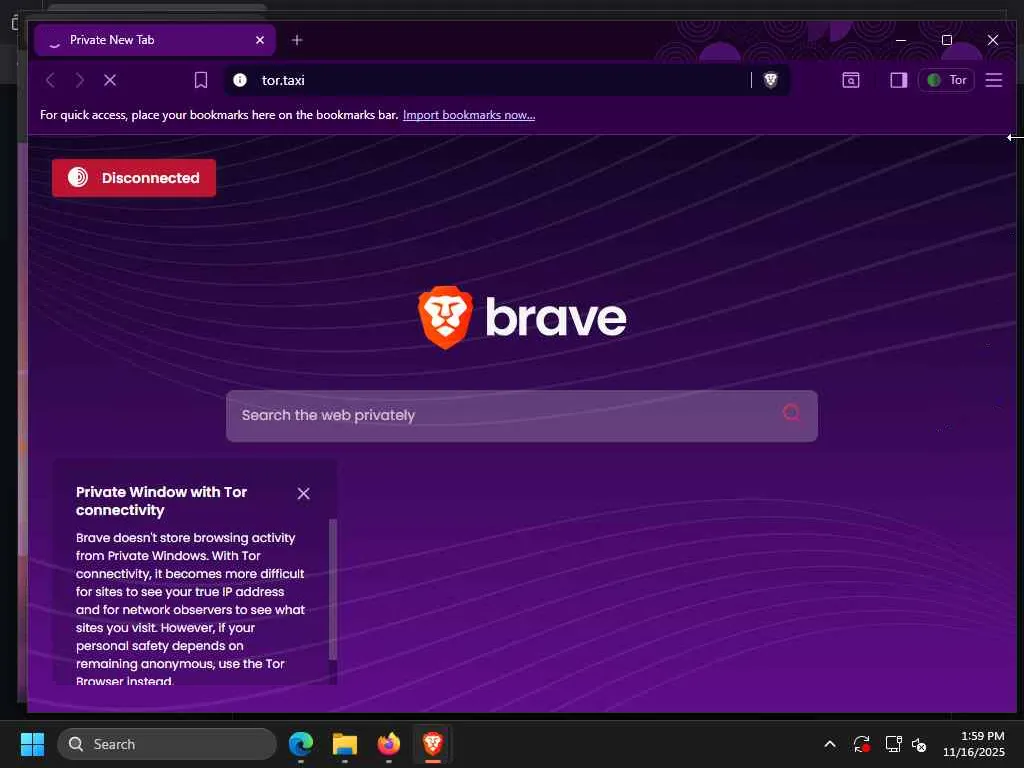
Task: Click the Disconnected Tor status button
Action: click(x=134, y=178)
